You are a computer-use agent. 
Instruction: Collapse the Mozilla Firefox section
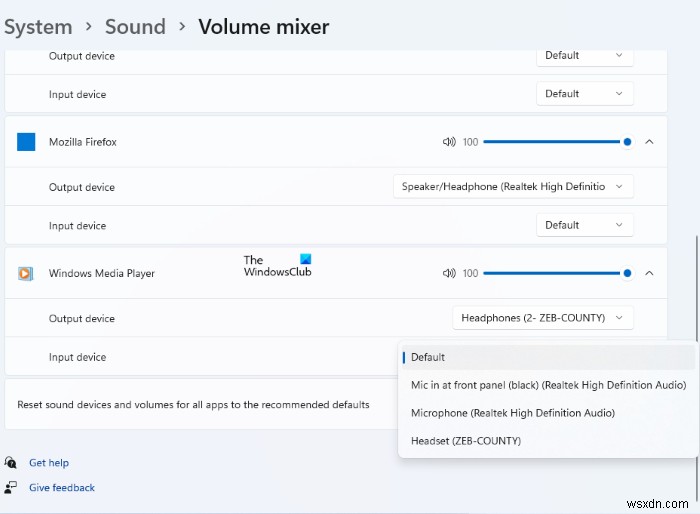click(650, 142)
